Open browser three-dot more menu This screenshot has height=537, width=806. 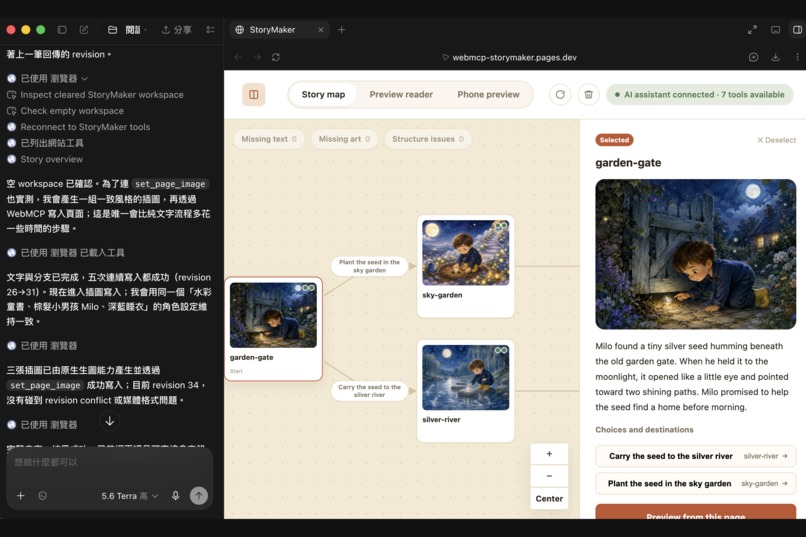pyautogui.click(x=797, y=57)
